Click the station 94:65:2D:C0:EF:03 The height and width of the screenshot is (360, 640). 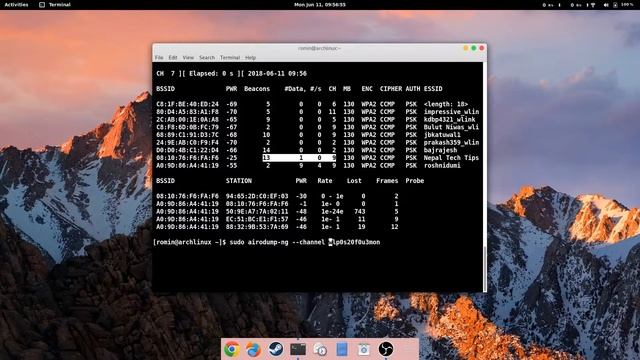click(257, 196)
